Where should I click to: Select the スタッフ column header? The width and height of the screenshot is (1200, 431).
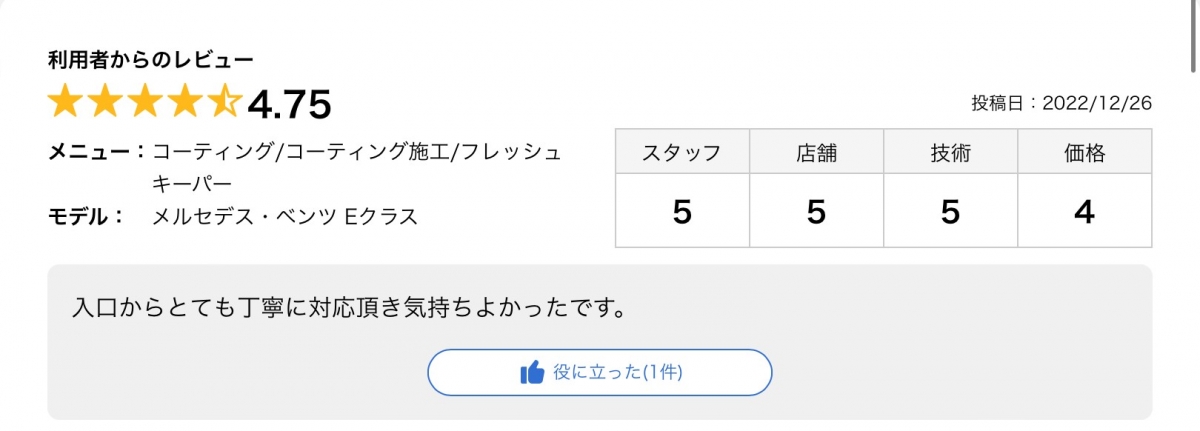tap(682, 153)
